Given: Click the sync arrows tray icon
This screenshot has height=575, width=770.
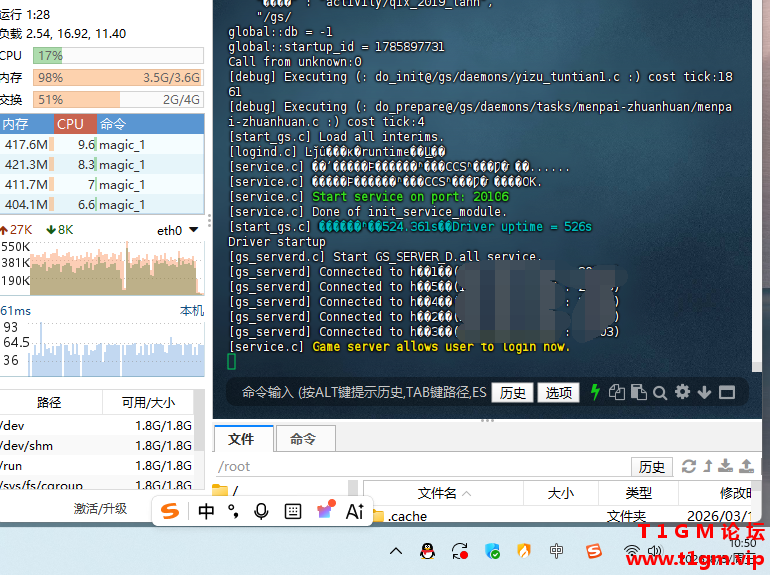Looking at the screenshot, I should click(460, 551).
